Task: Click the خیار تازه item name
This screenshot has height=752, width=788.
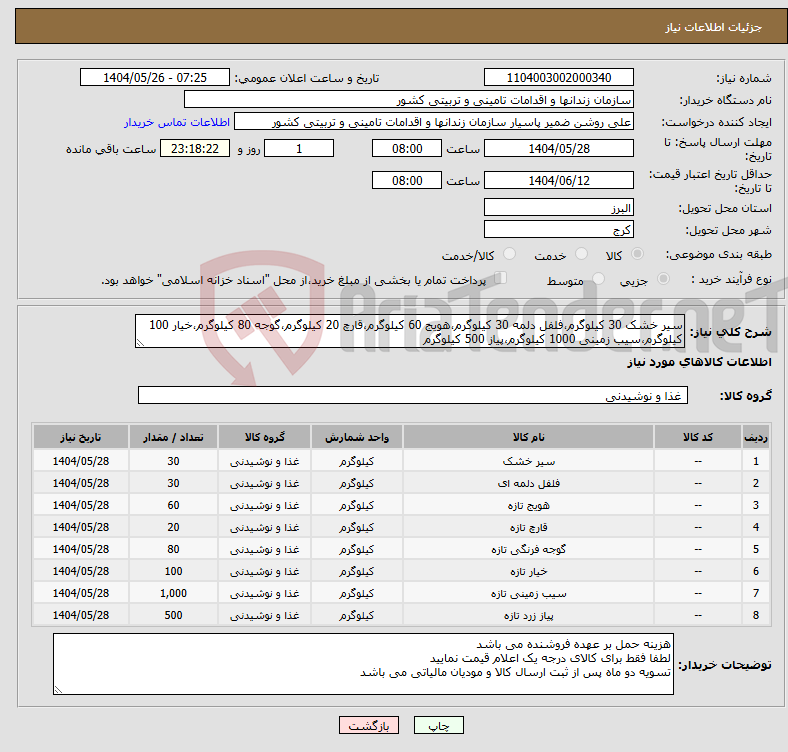Action: click(529, 572)
